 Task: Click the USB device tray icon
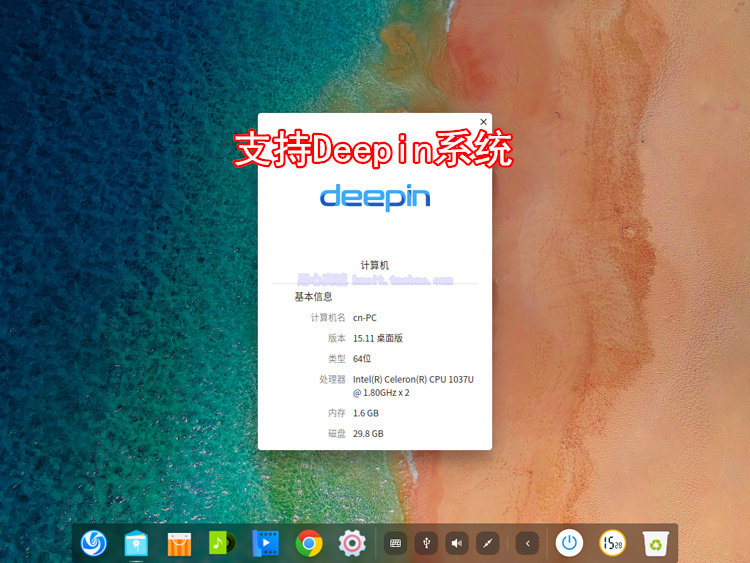pos(426,543)
